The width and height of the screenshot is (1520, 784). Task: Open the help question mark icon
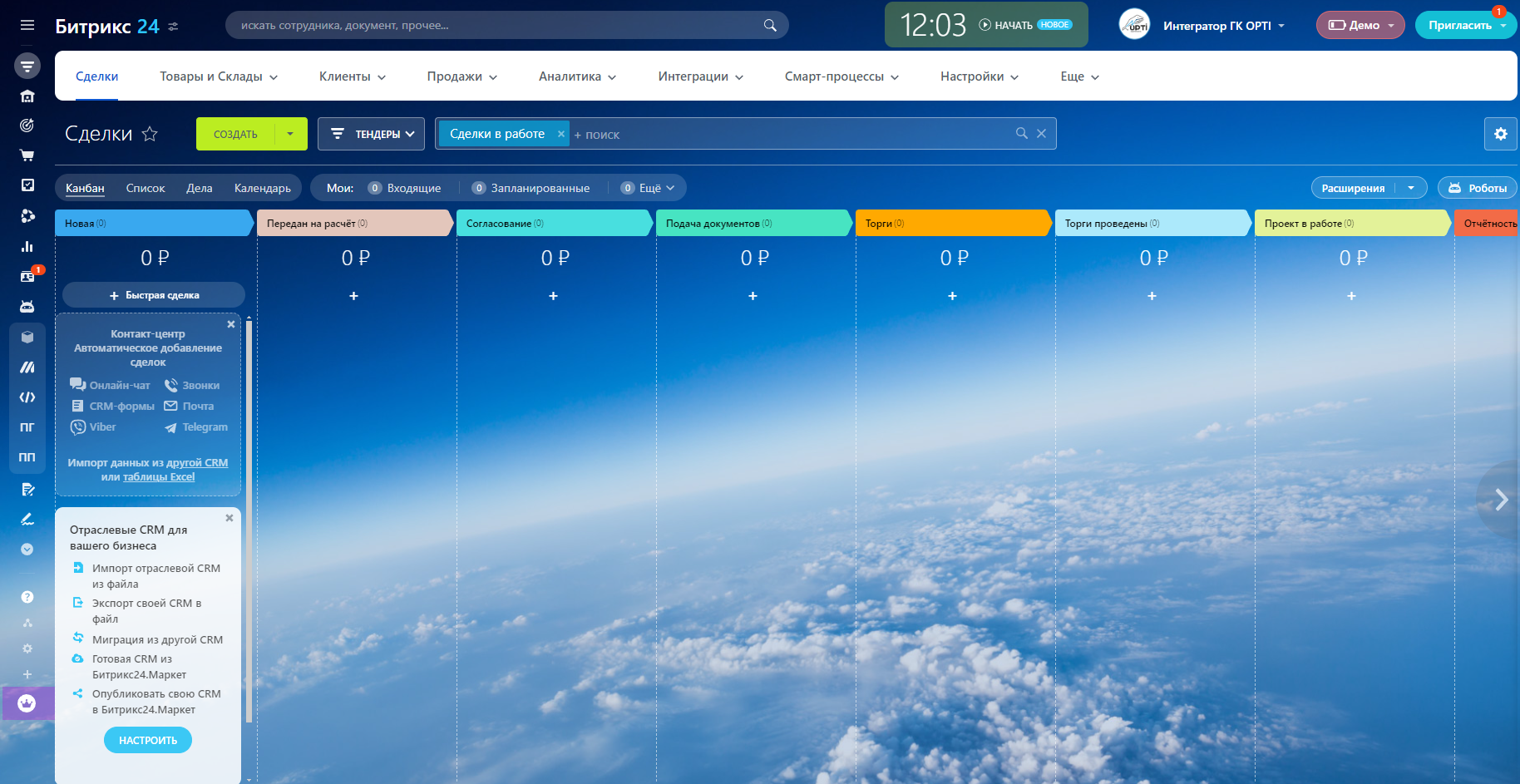pyautogui.click(x=27, y=597)
